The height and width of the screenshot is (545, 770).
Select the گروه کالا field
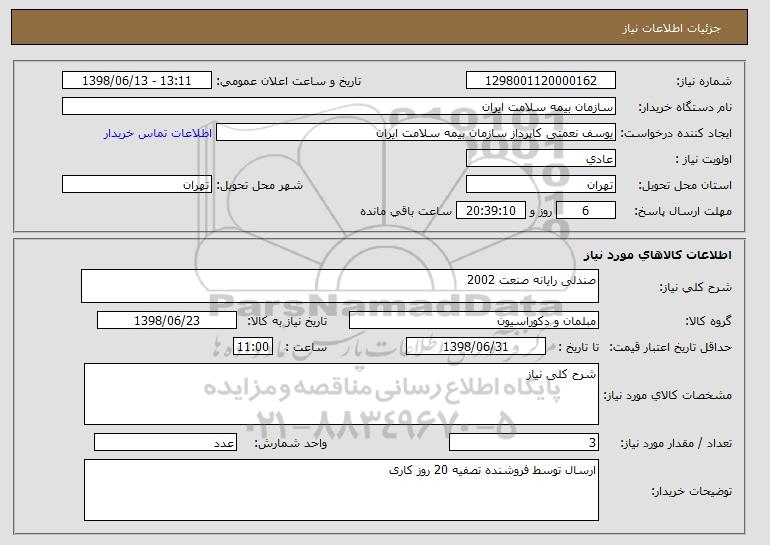click(x=474, y=321)
